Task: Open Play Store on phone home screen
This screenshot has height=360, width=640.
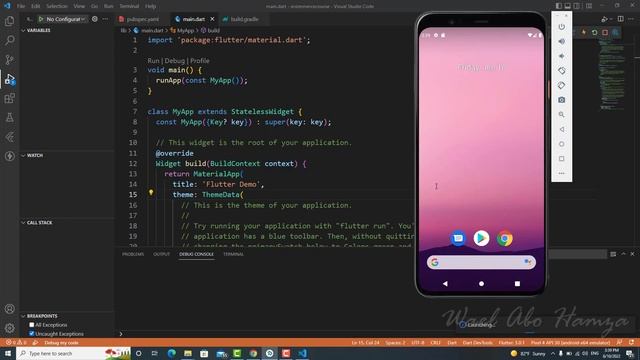Action: tap(481, 238)
